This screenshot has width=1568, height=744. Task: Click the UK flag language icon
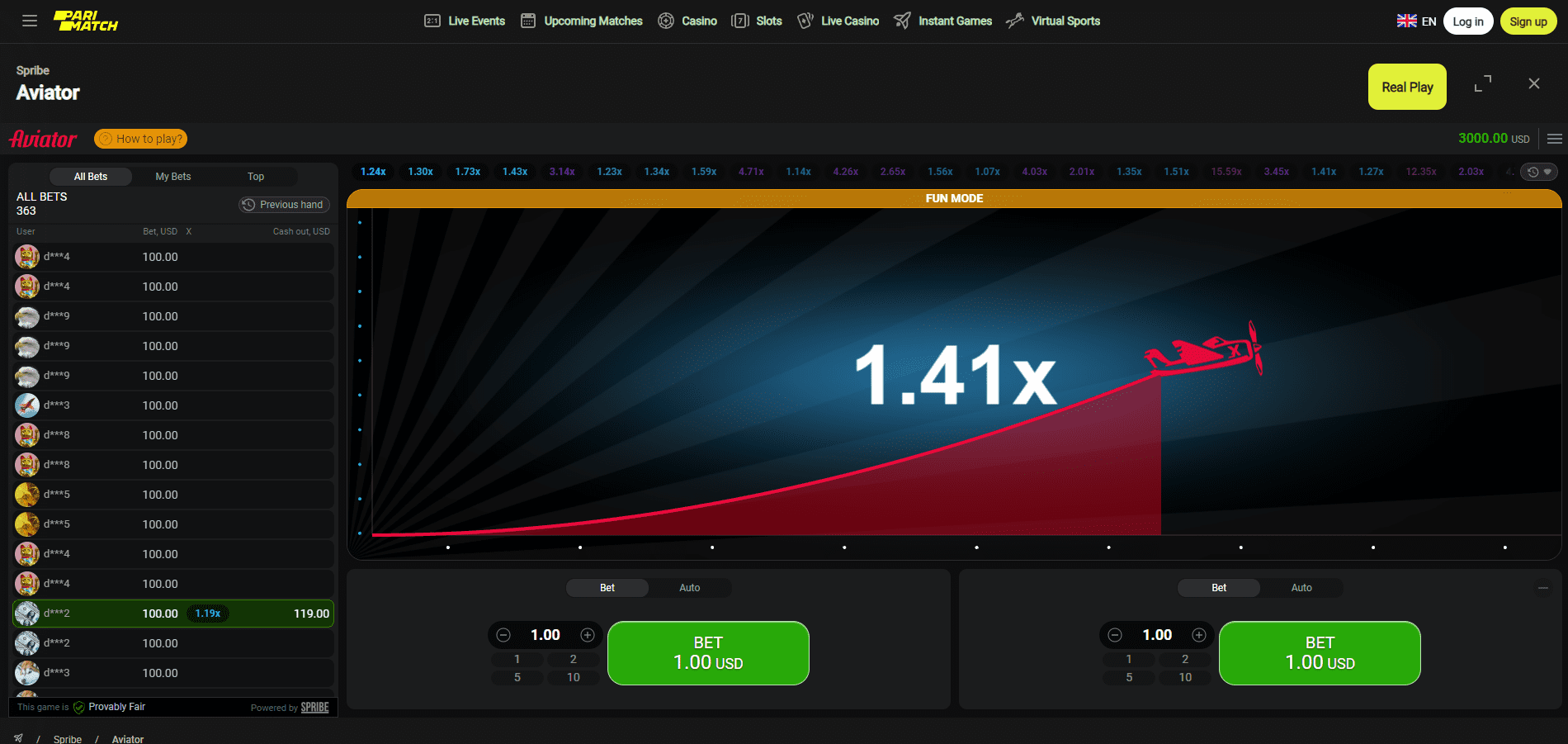click(x=1406, y=21)
